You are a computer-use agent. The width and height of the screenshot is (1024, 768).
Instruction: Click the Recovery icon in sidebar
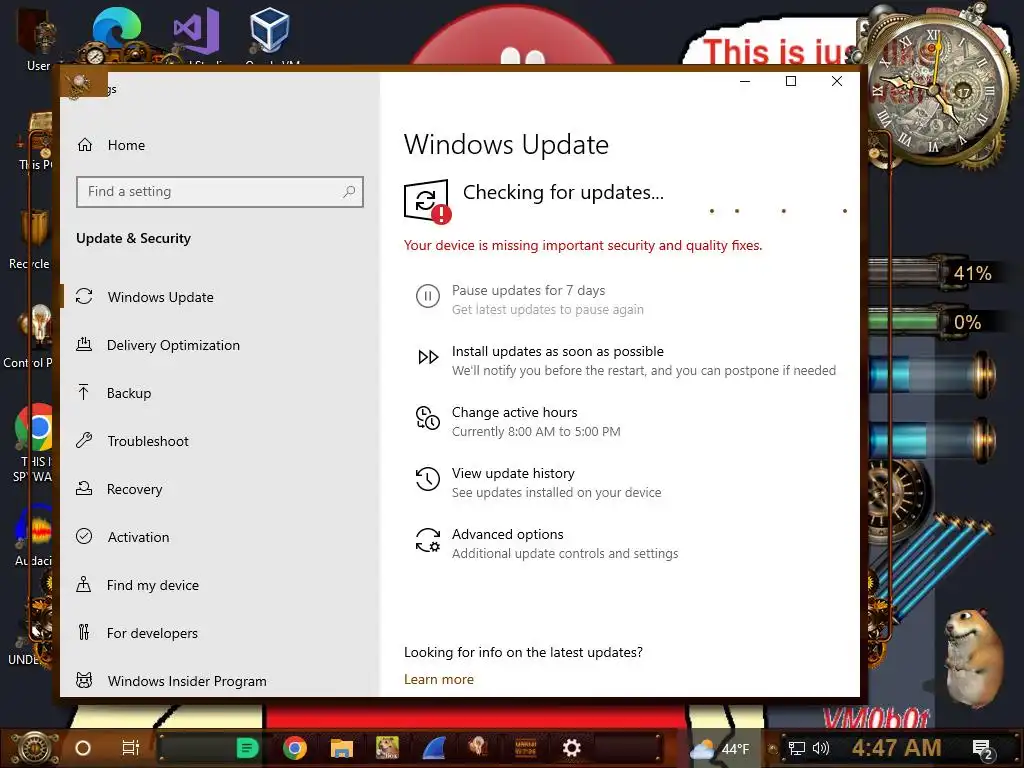[84, 488]
